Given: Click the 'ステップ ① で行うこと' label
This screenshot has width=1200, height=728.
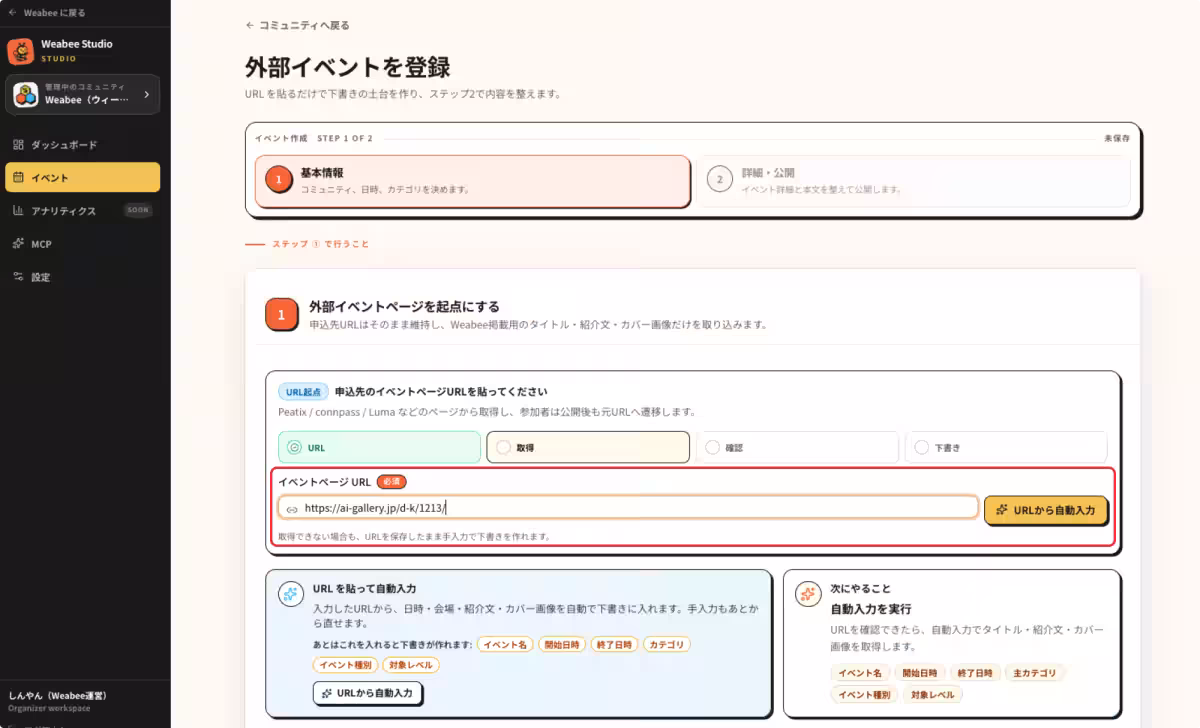Looking at the screenshot, I should click(320, 244).
